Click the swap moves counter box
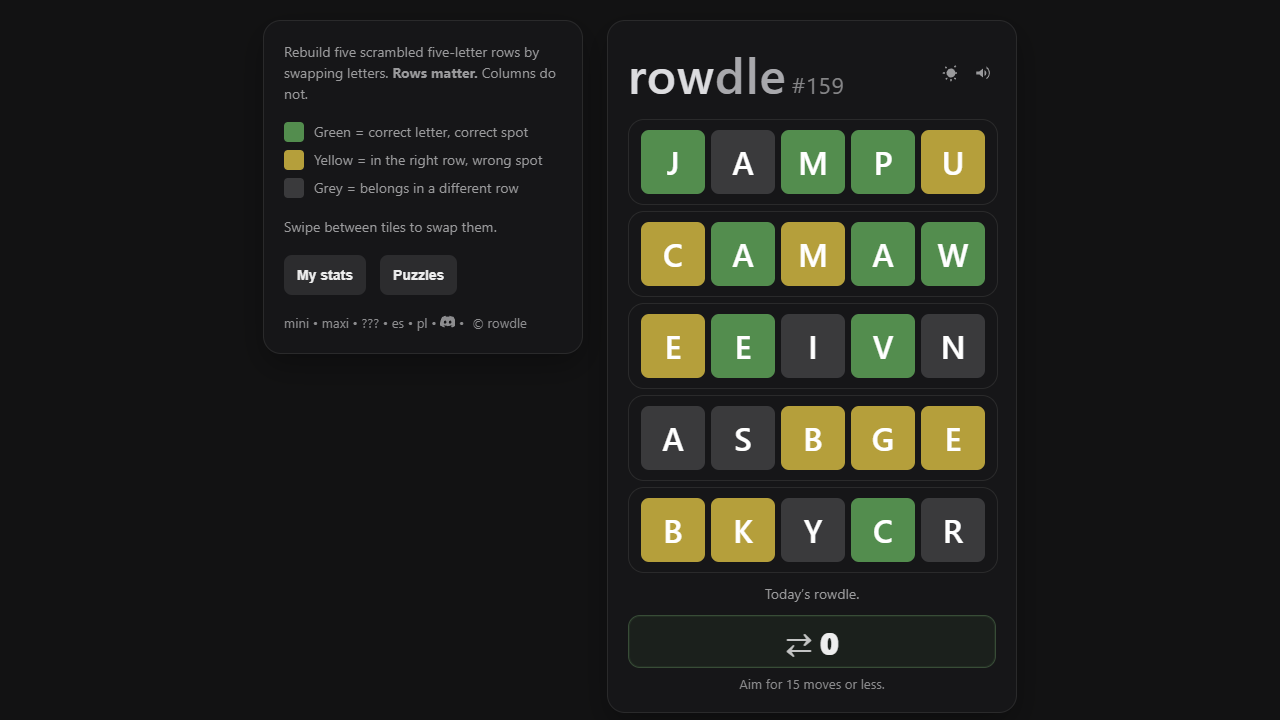This screenshot has height=720, width=1280. click(x=812, y=641)
